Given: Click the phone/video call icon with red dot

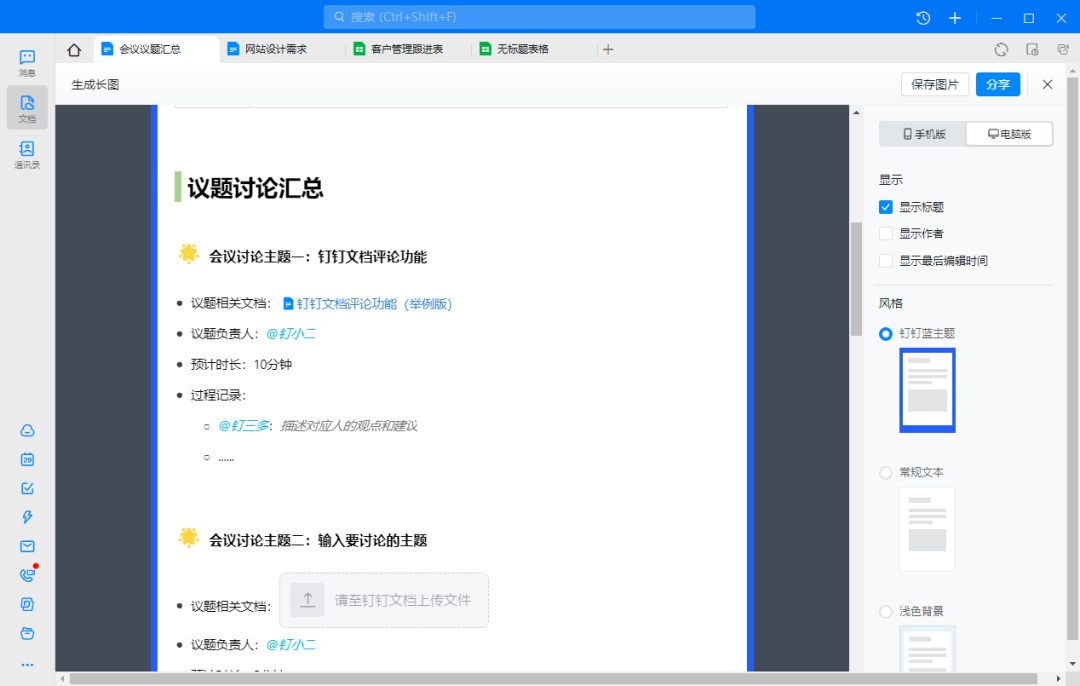Looking at the screenshot, I should (27, 575).
